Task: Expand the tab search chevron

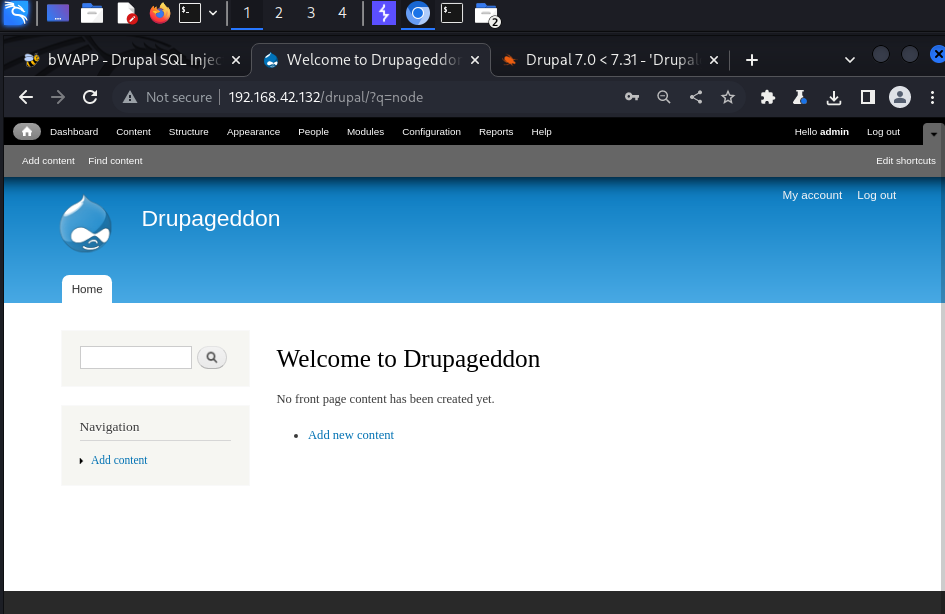Action: click(x=850, y=60)
